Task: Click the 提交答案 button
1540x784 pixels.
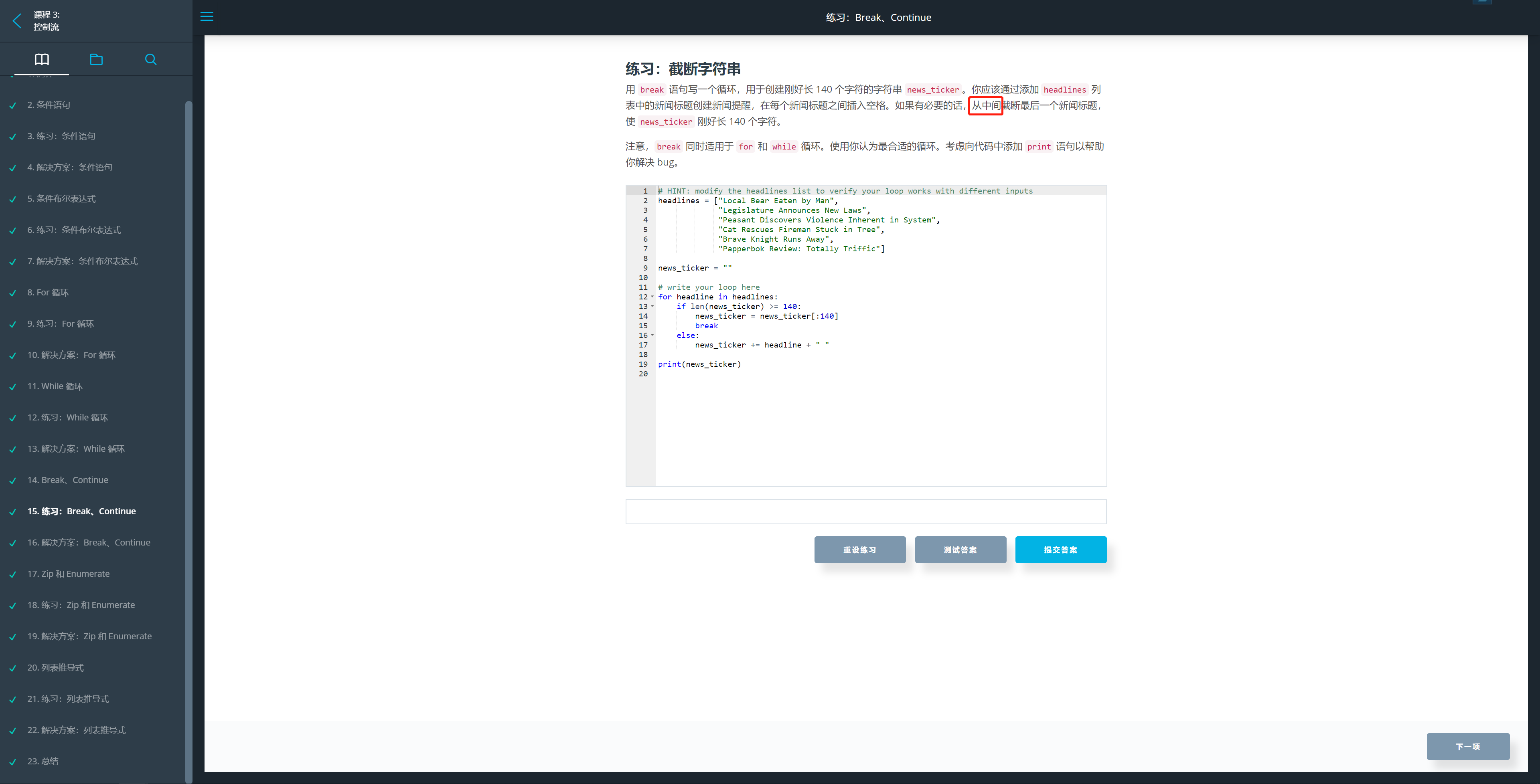Action: pyautogui.click(x=1061, y=549)
